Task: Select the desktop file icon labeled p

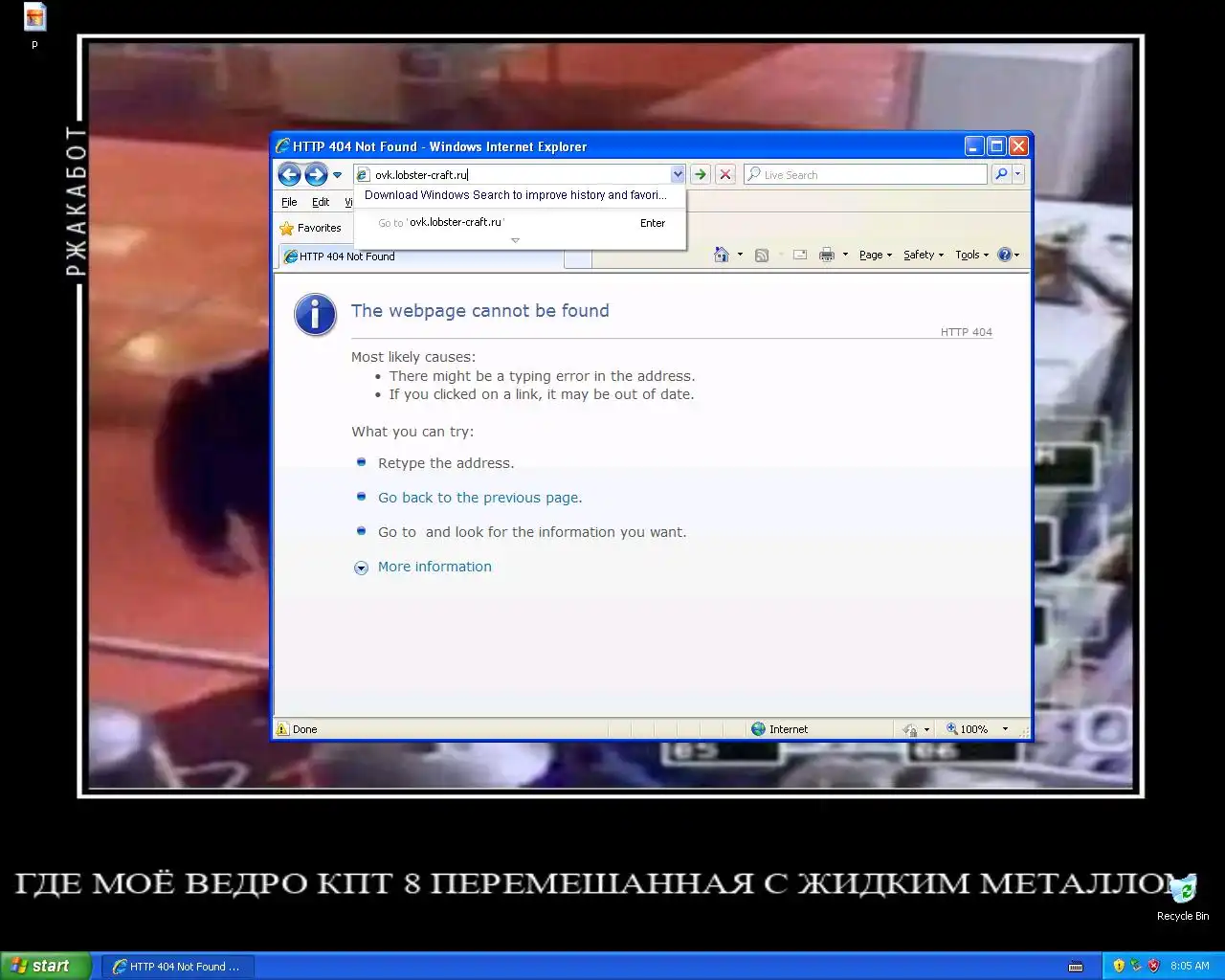Action: [x=34, y=26]
